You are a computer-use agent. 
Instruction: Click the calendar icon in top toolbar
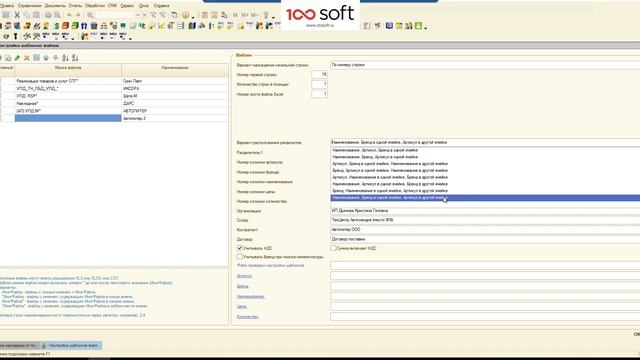214,15
